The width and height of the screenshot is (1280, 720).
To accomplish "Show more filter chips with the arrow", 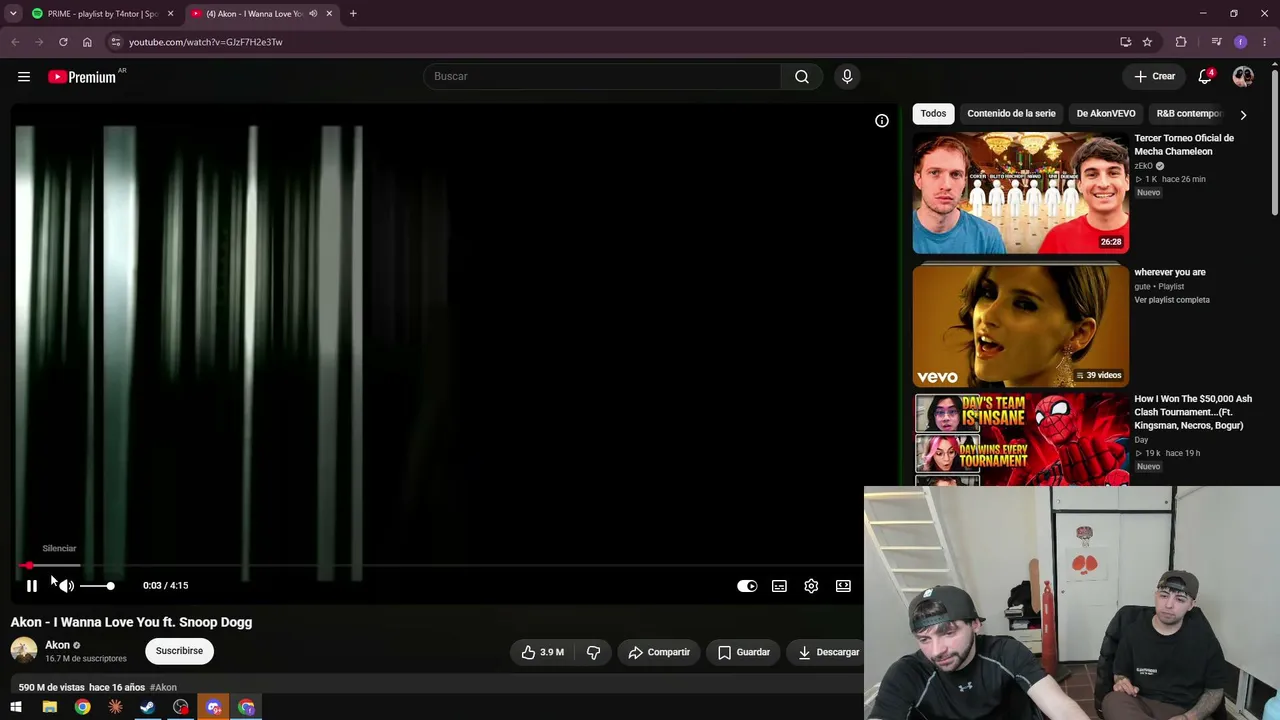I will [1243, 115].
